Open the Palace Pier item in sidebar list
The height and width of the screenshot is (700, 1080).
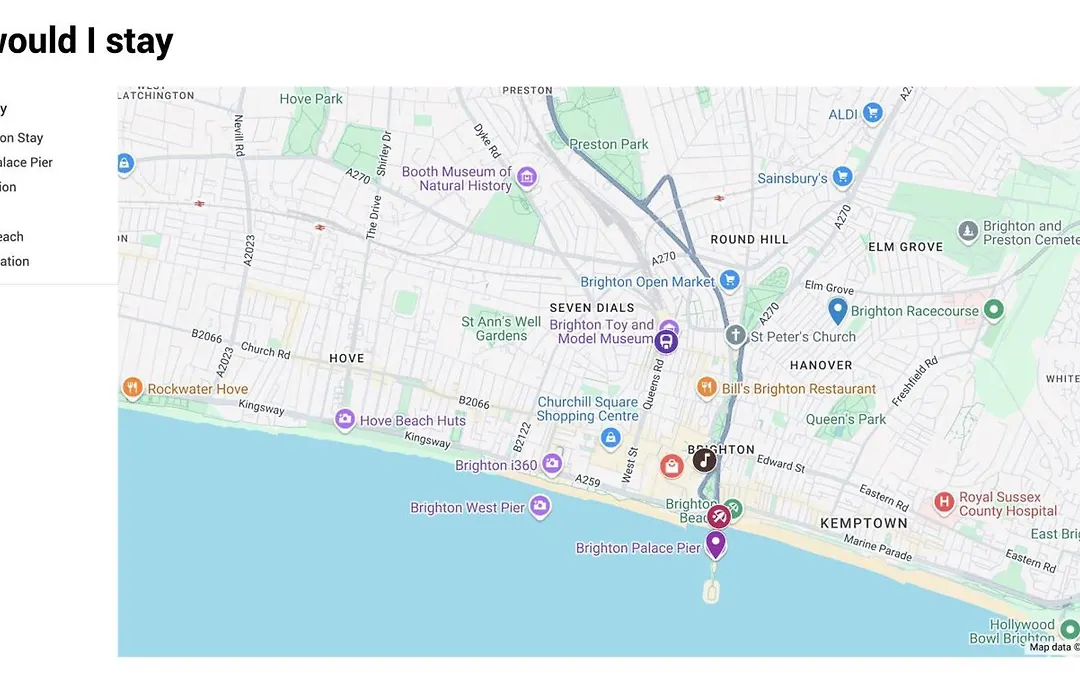pyautogui.click(x=26, y=163)
